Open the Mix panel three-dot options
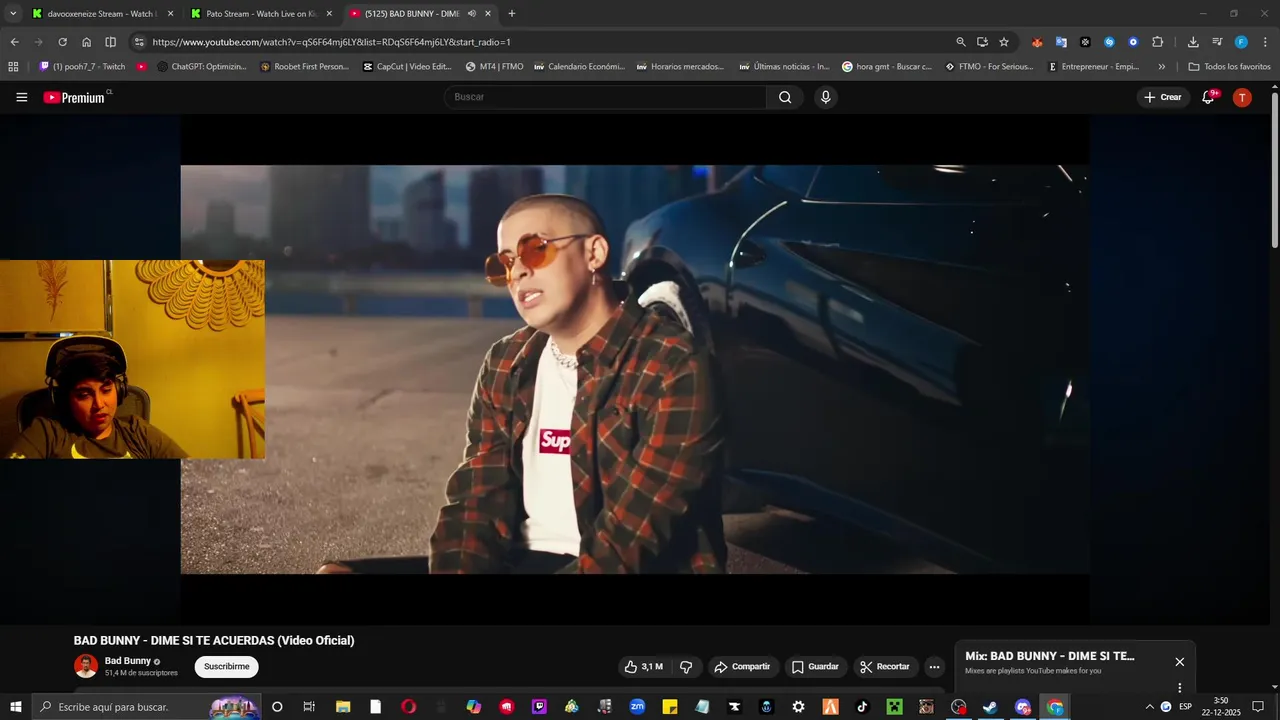The image size is (1280, 720). (x=1180, y=687)
